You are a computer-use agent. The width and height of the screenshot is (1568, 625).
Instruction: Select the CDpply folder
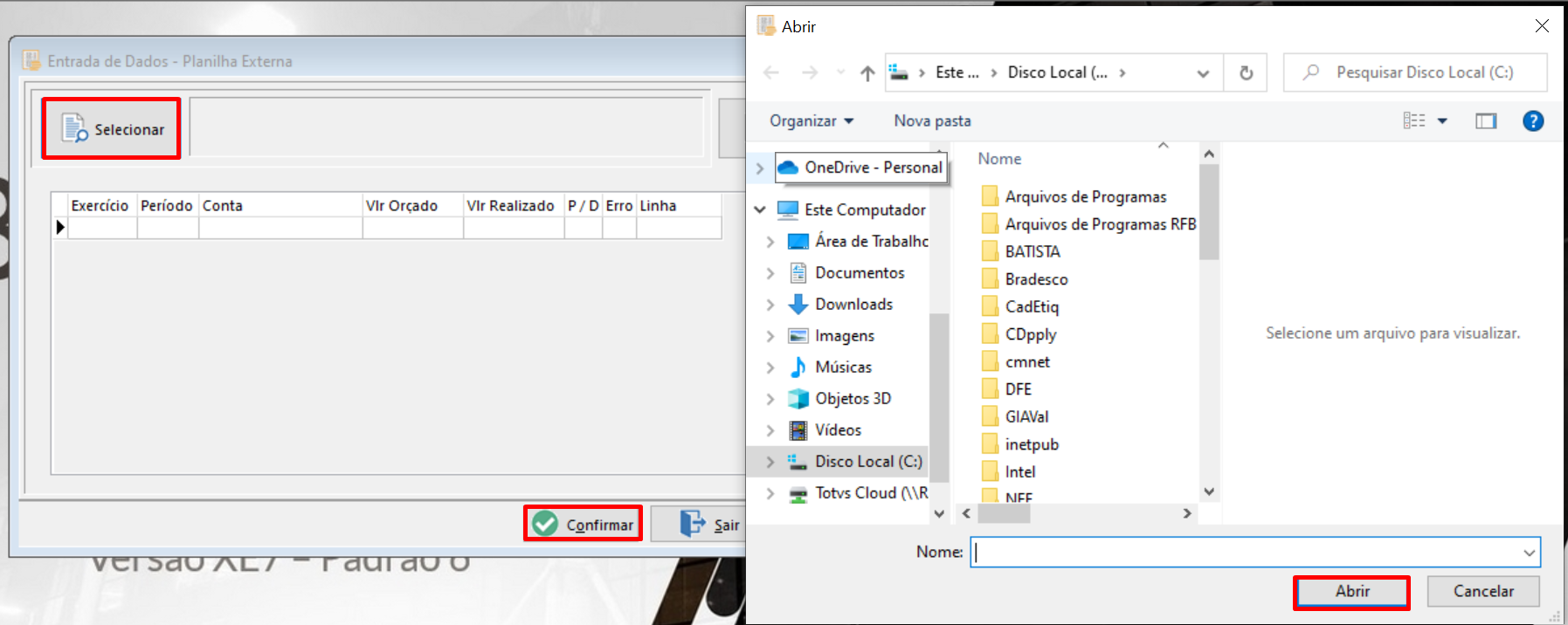click(x=1019, y=334)
